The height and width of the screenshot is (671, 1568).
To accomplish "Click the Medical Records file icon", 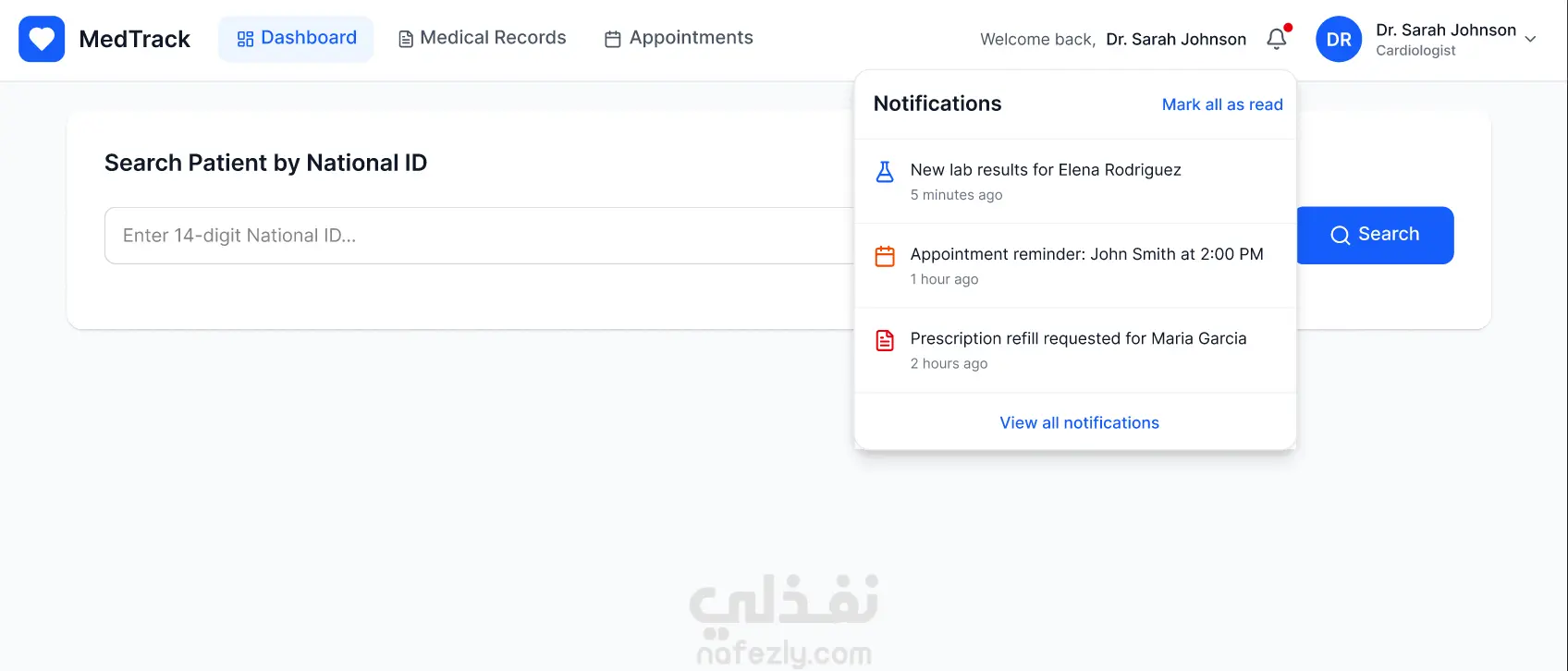I will (x=406, y=39).
